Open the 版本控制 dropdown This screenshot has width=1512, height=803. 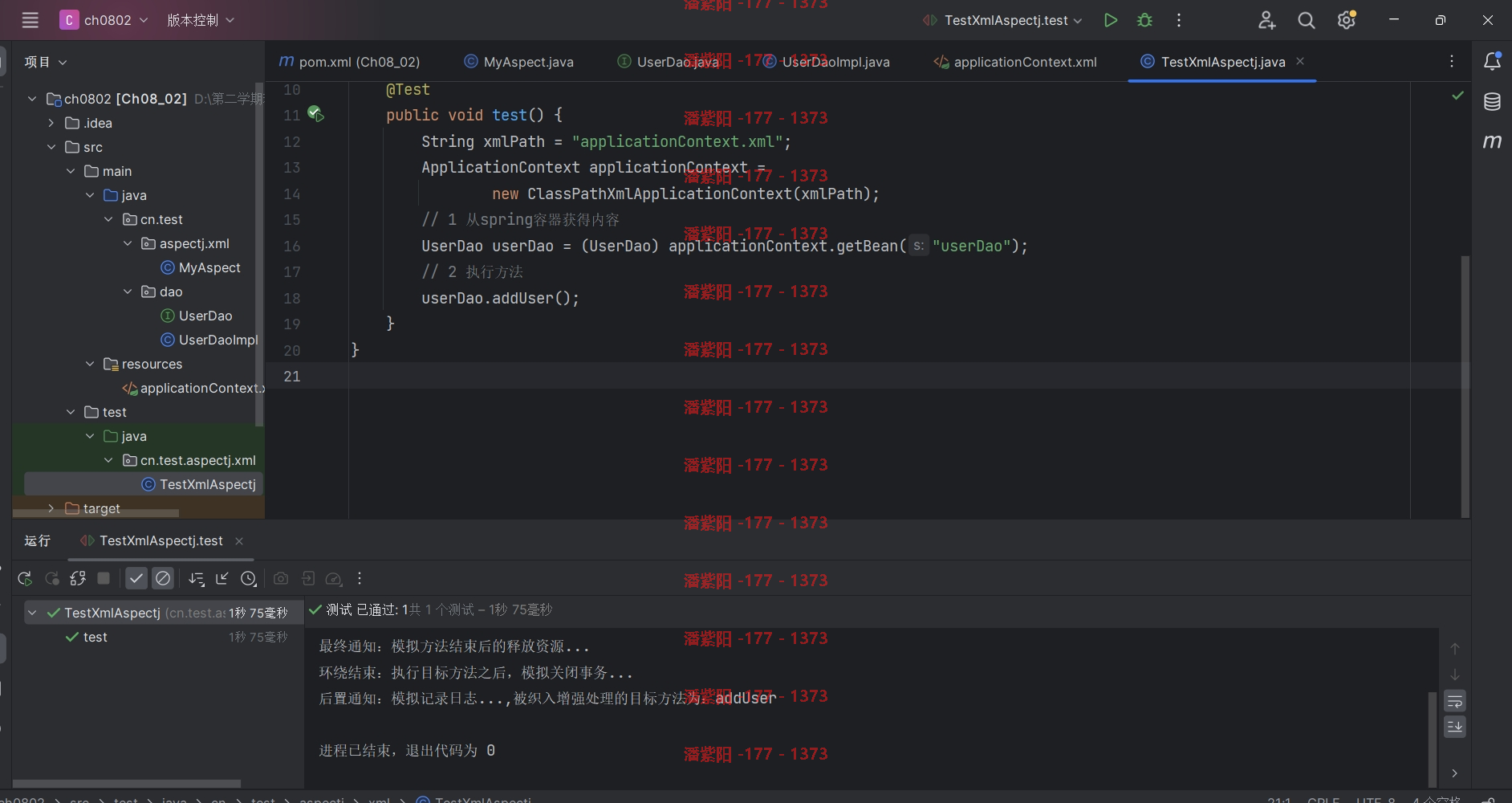pyautogui.click(x=201, y=20)
